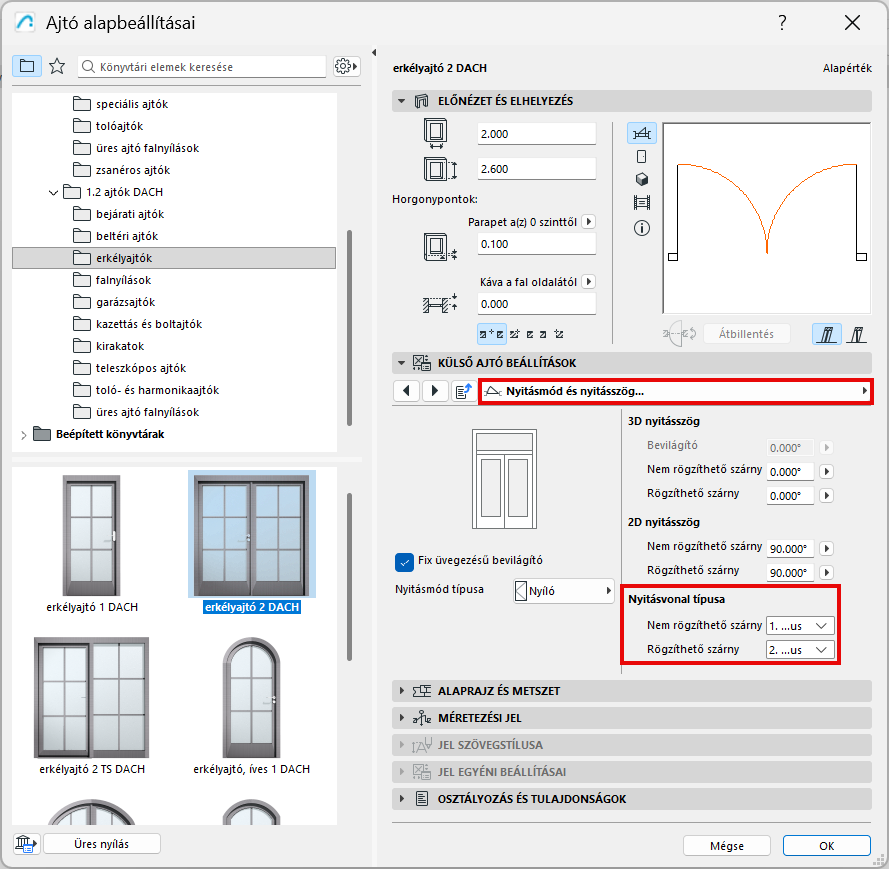Screen dimensions: 889x869
Task: Open library settings gear menu
Action: pos(346,66)
